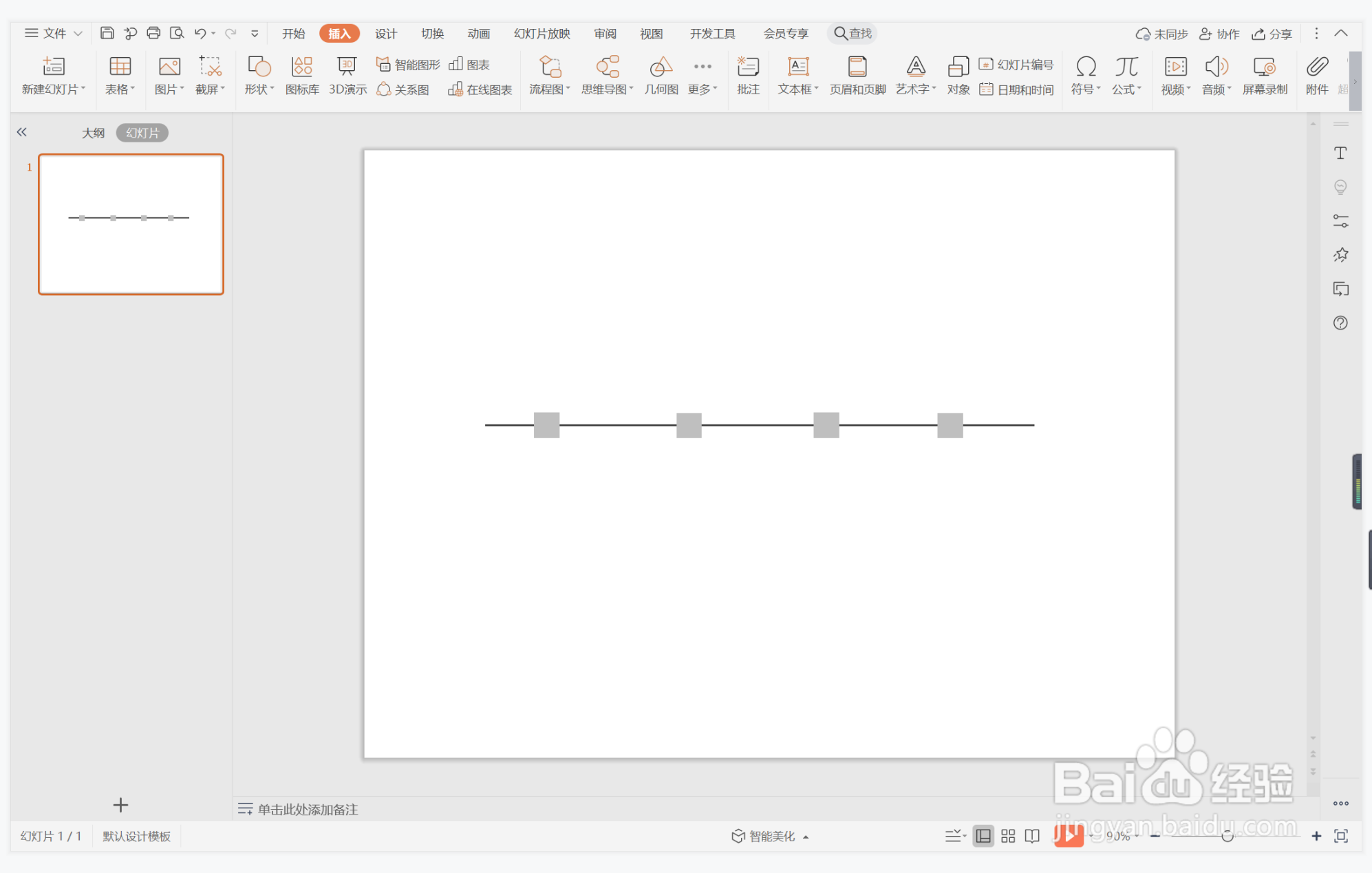
Task: Insert date and time (日期和时间)
Action: pyautogui.click(x=1016, y=89)
